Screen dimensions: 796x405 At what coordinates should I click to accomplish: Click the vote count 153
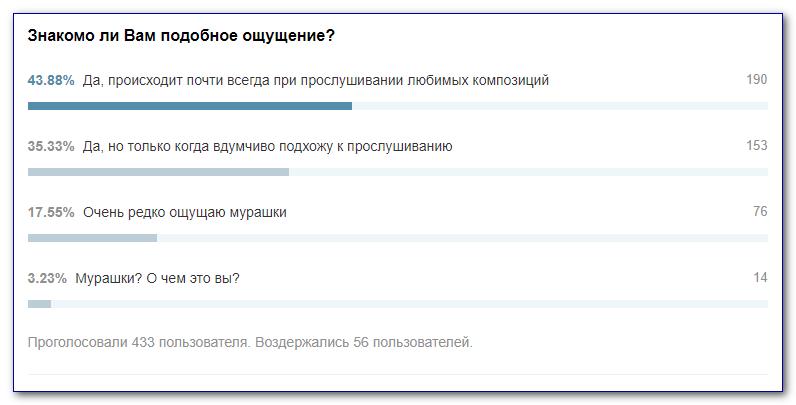tap(756, 146)
